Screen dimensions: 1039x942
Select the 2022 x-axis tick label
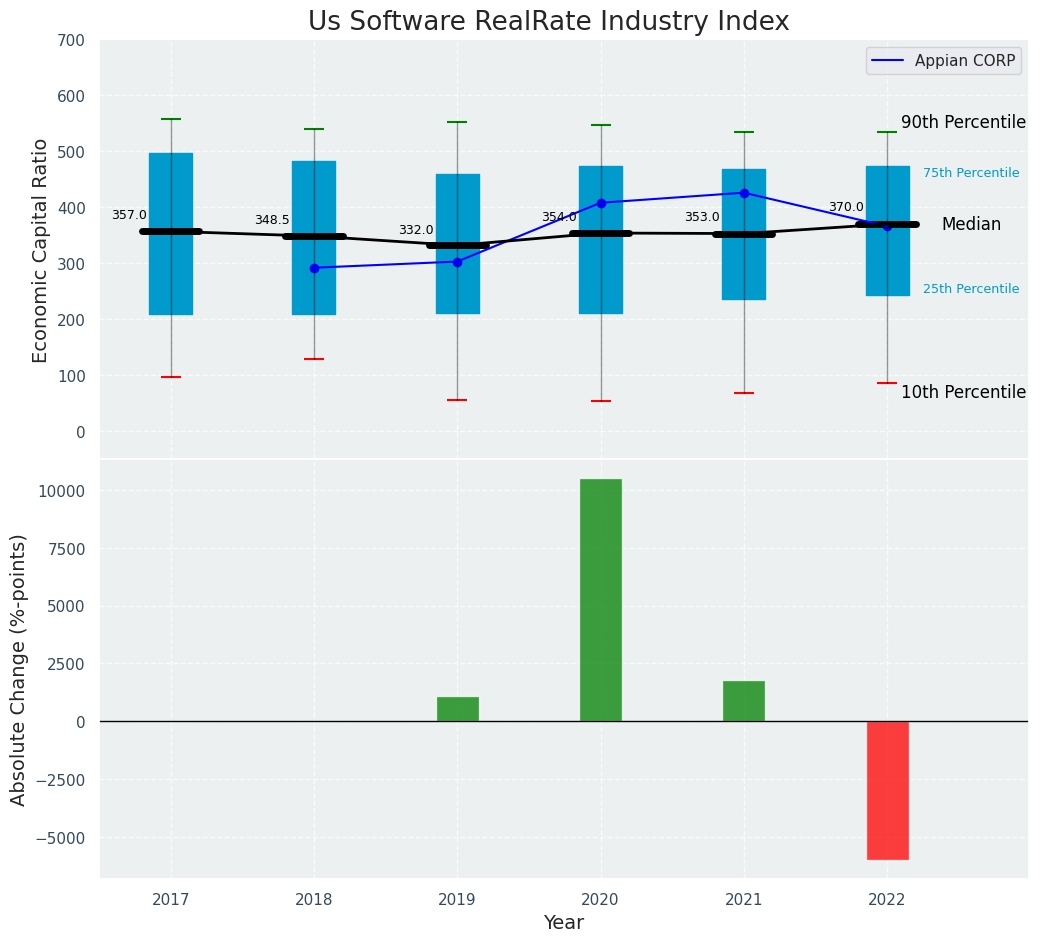coord(887,900)
